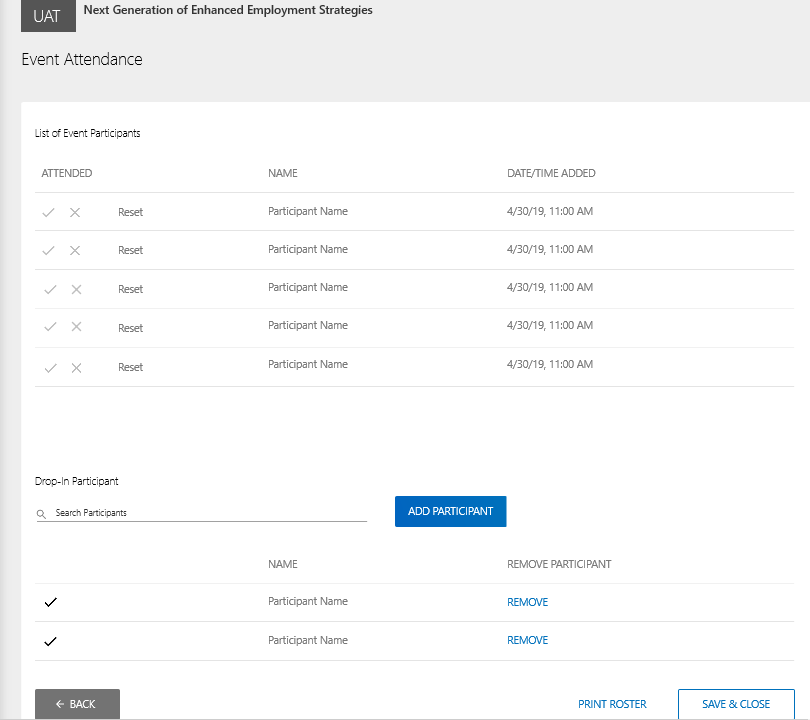Reset attendance for first participant

point(130,212)
